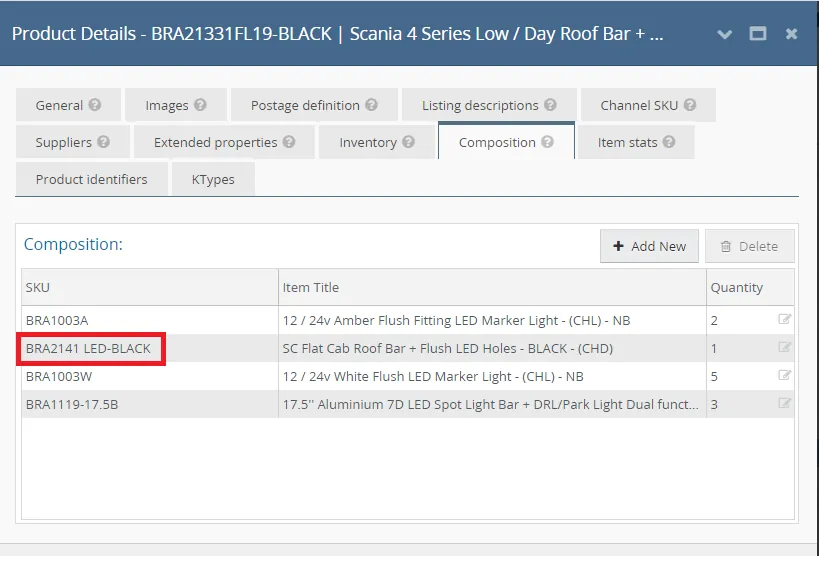This screenshot has height=577, width=819.
Task: Edit quantity icon for BRA1003W row
Action: pyautogui.click(x=784, y=375)
